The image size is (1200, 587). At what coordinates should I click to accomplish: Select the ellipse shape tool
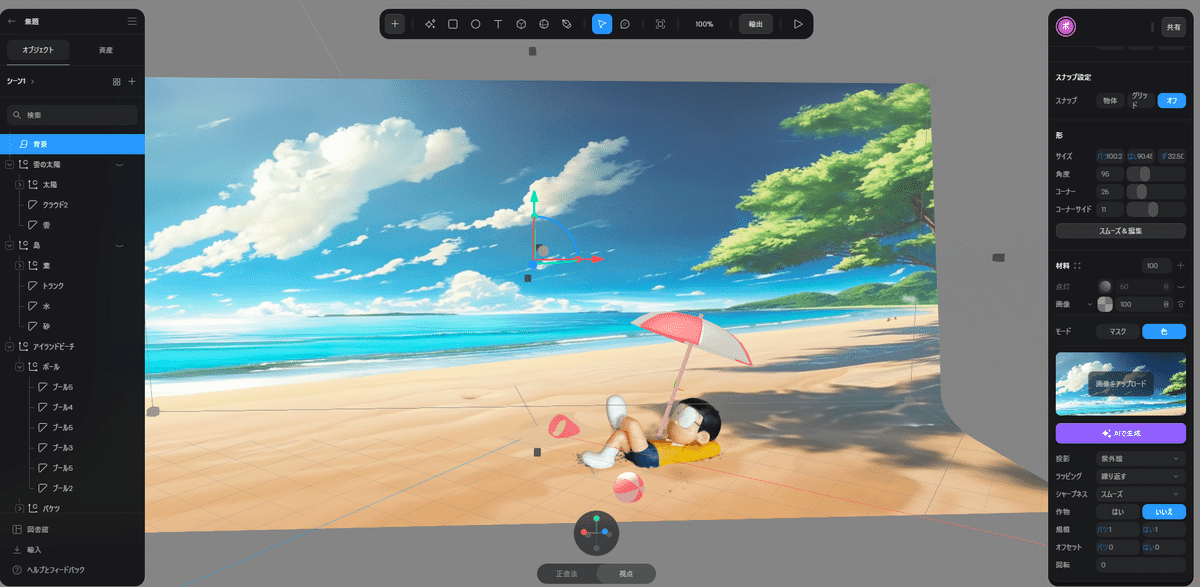coord(475,24)
